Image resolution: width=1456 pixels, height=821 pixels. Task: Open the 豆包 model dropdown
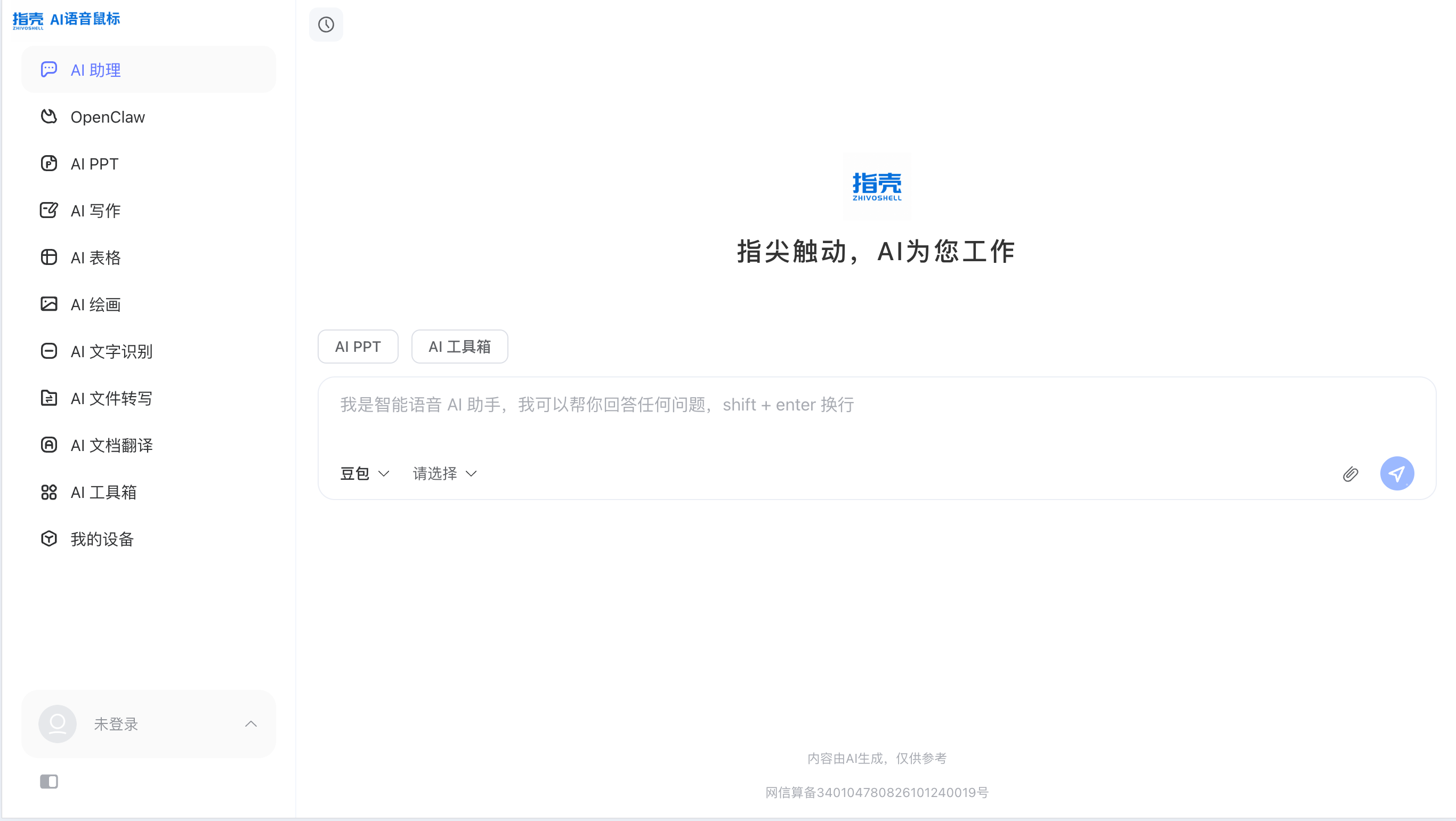pos(365,473)
